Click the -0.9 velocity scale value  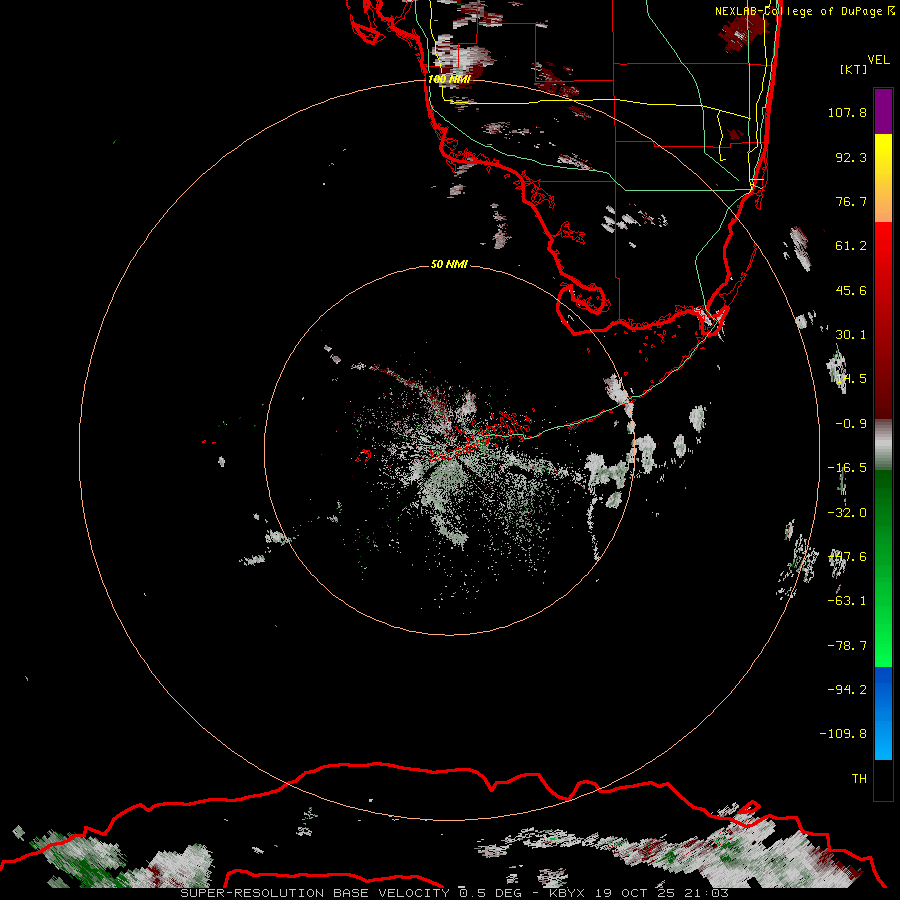click(x=851, y=424)
